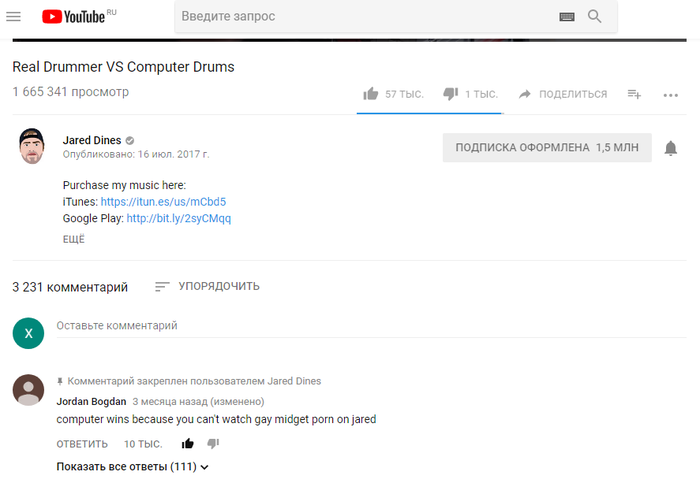
Task: Expand Показать все ответы (111) replies
Action: (x=133, y=467)
